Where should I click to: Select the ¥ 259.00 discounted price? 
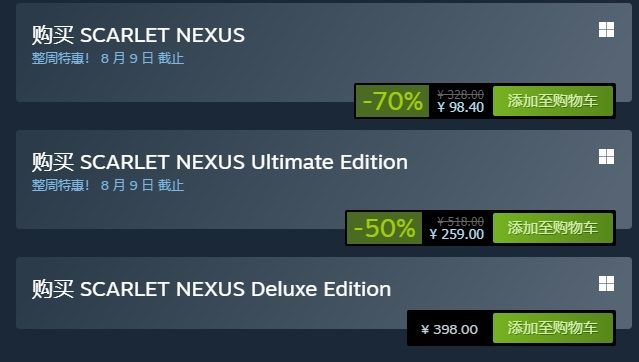point(456,234)
